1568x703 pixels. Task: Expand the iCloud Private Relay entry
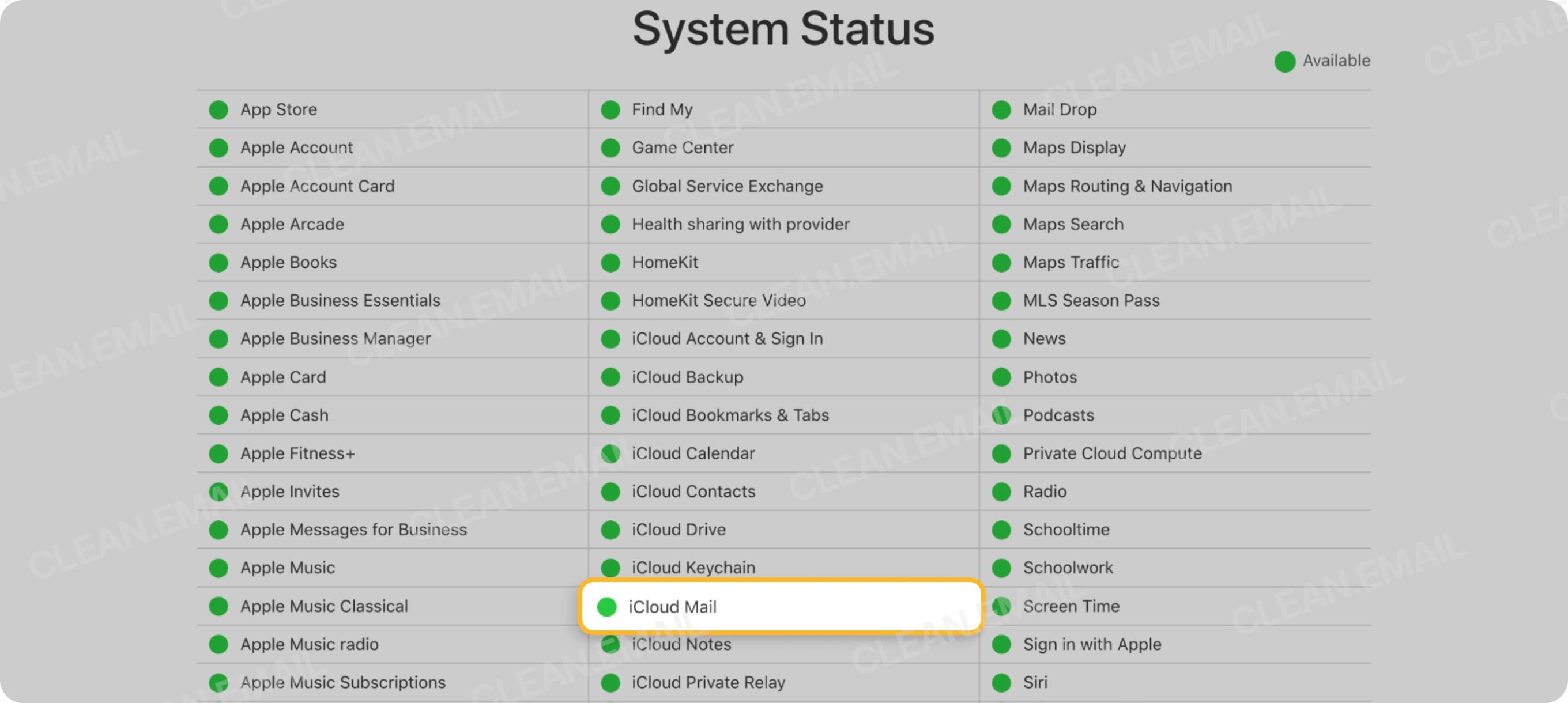click(707, 682)
